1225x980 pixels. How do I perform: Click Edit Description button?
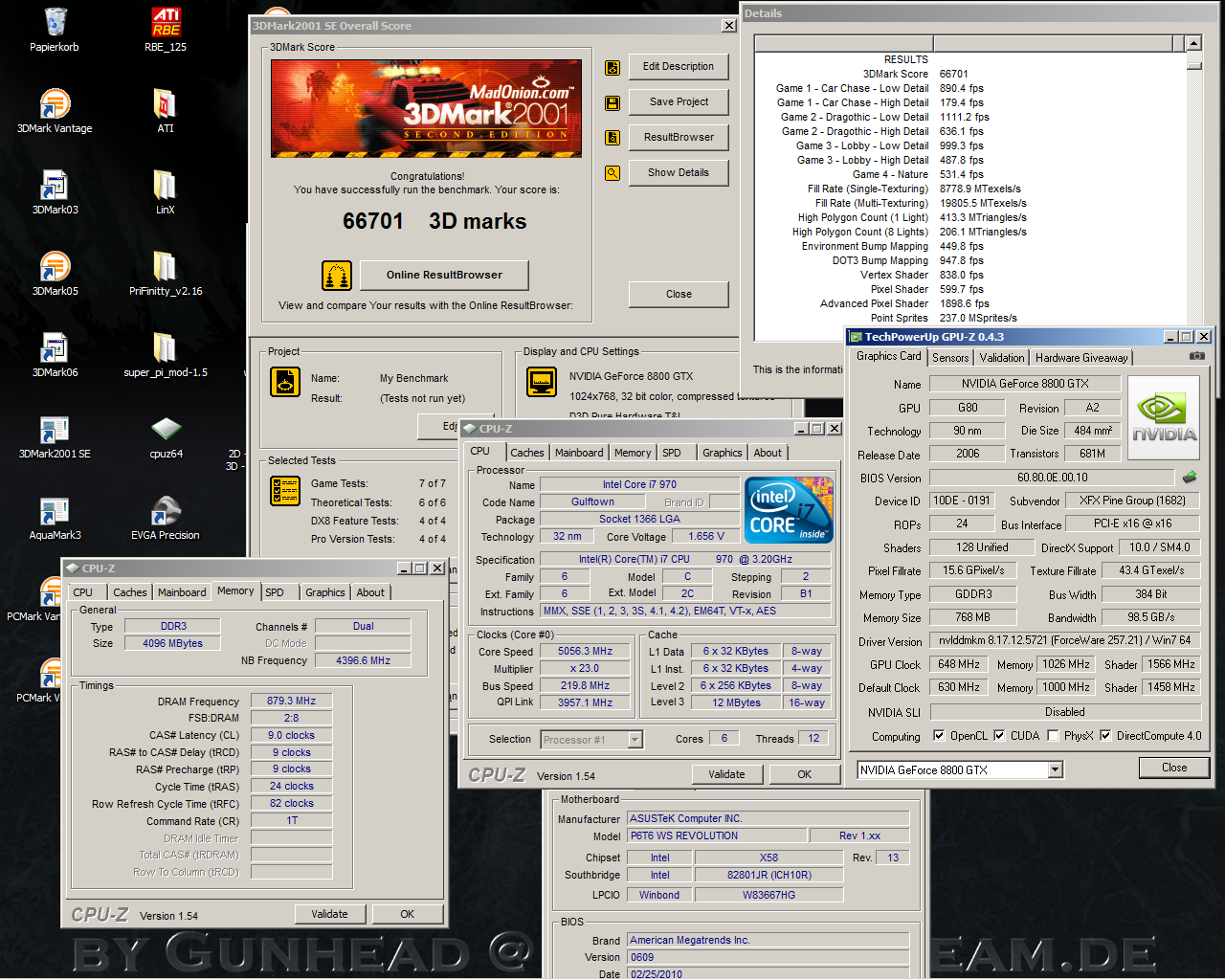[679, 67]
